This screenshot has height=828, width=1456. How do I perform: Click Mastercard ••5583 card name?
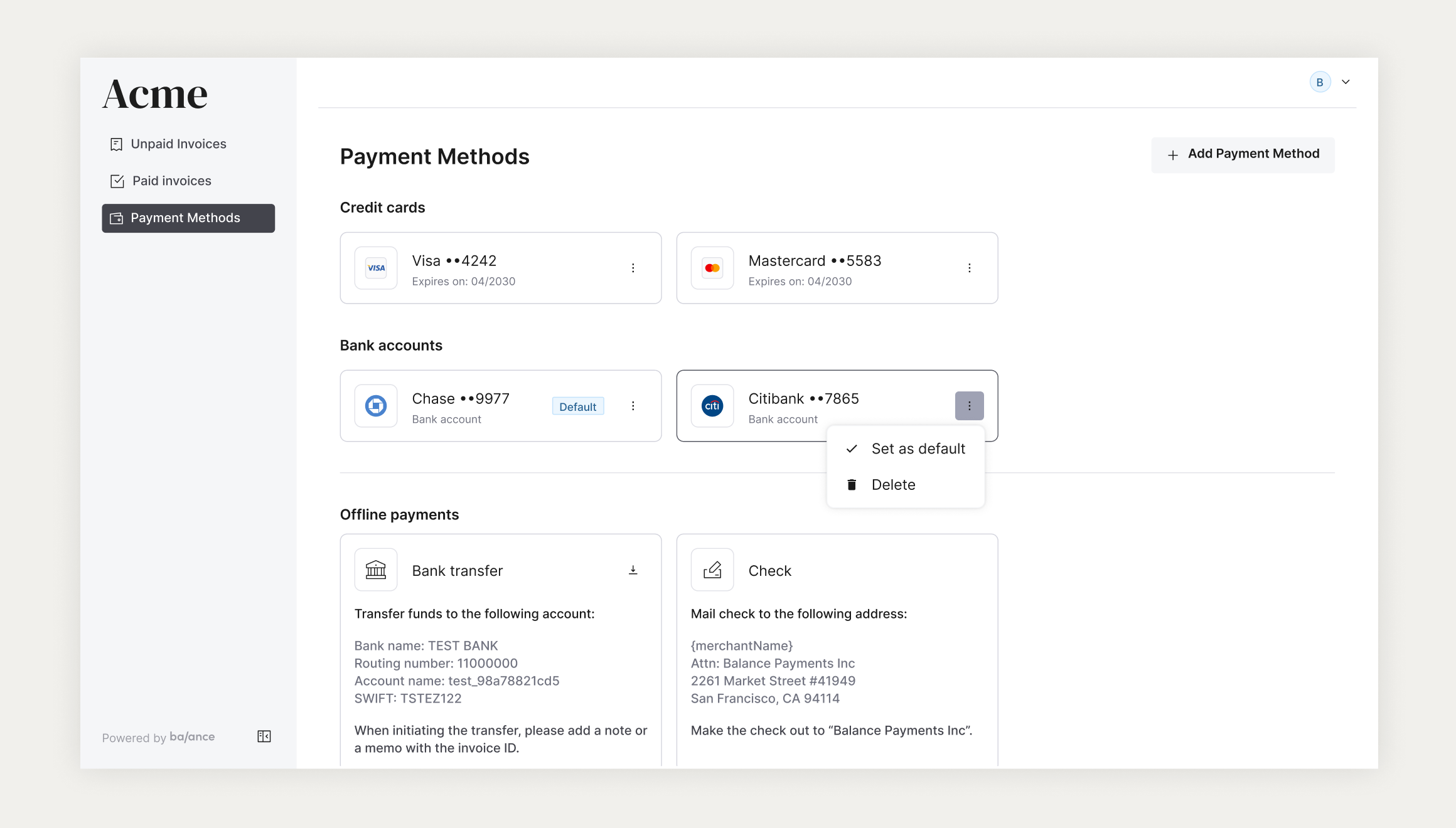click(x=815, y=261)
